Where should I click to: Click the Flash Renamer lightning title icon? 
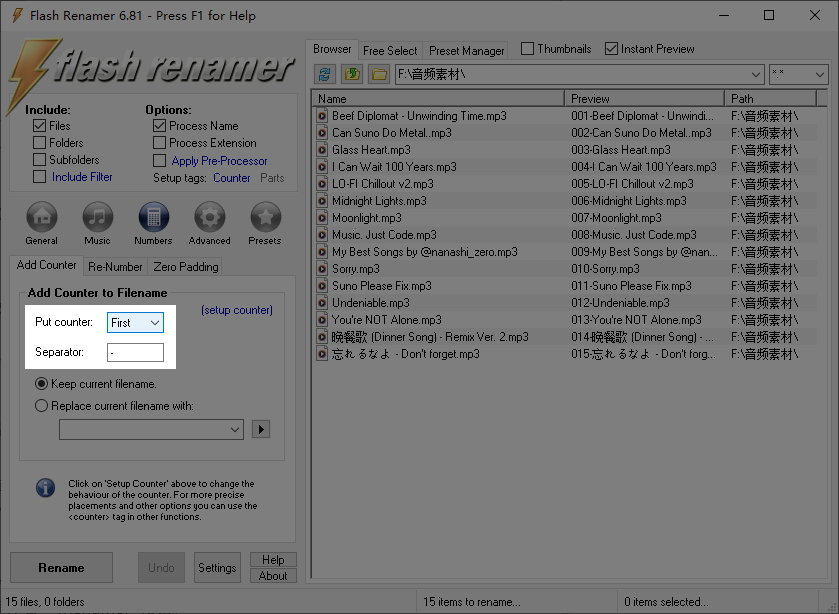[17, 16]
